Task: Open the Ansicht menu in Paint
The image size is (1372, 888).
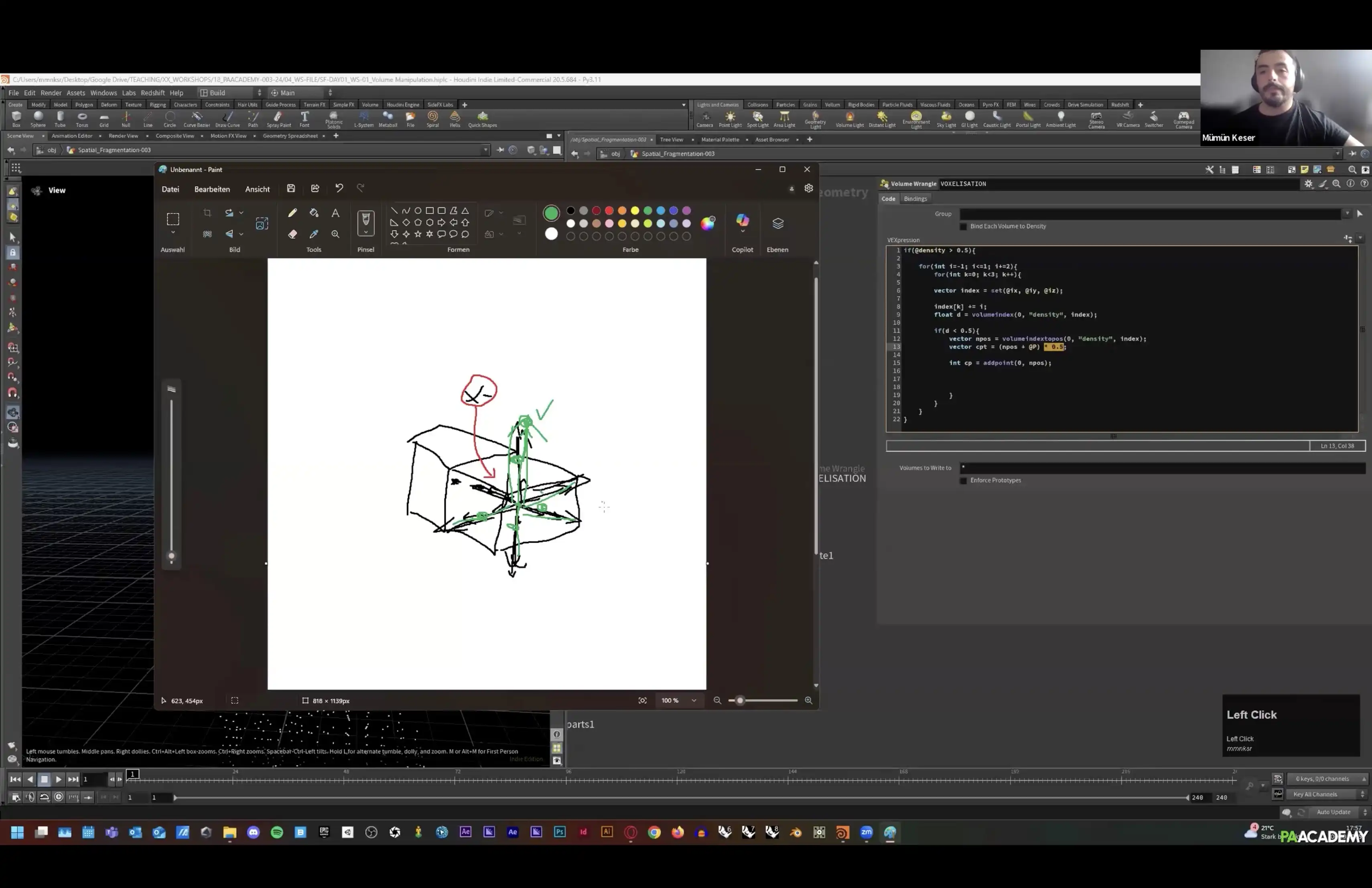Action: point(257,189)
